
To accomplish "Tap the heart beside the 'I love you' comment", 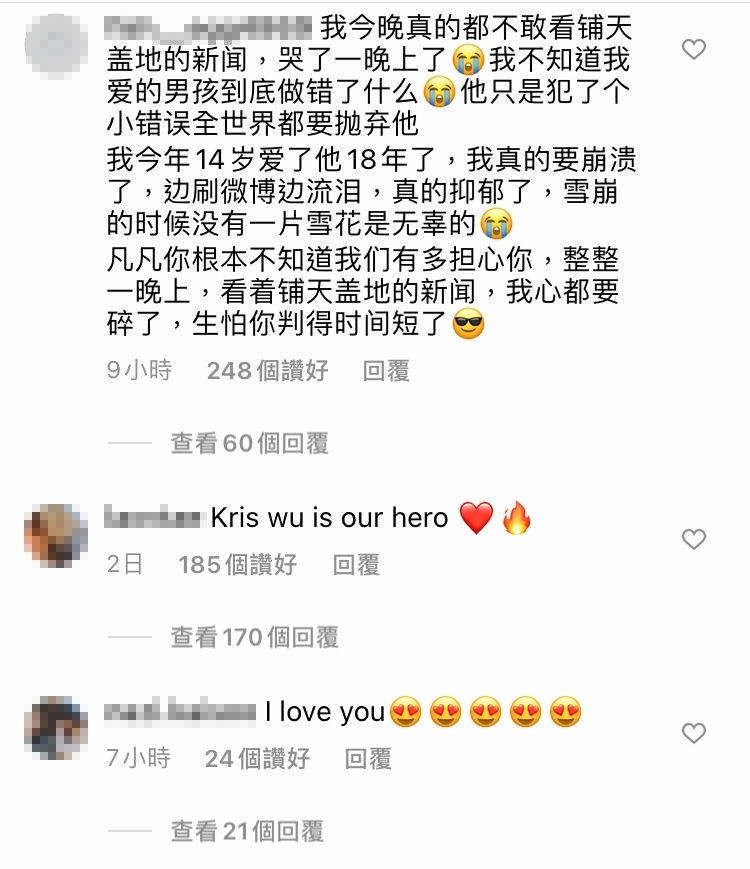I will pos(693,733).
